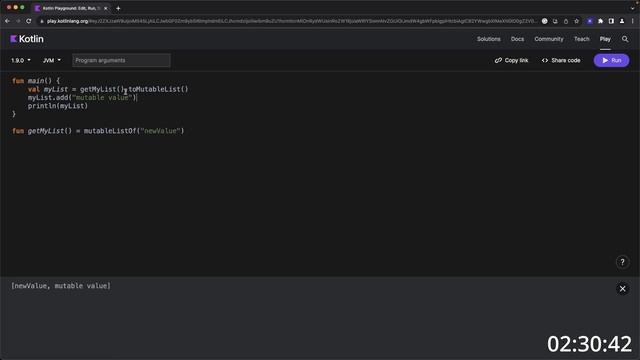This screenshot has width=640, height=360.
Task: Close the output console panel
Action: (622, 289)
